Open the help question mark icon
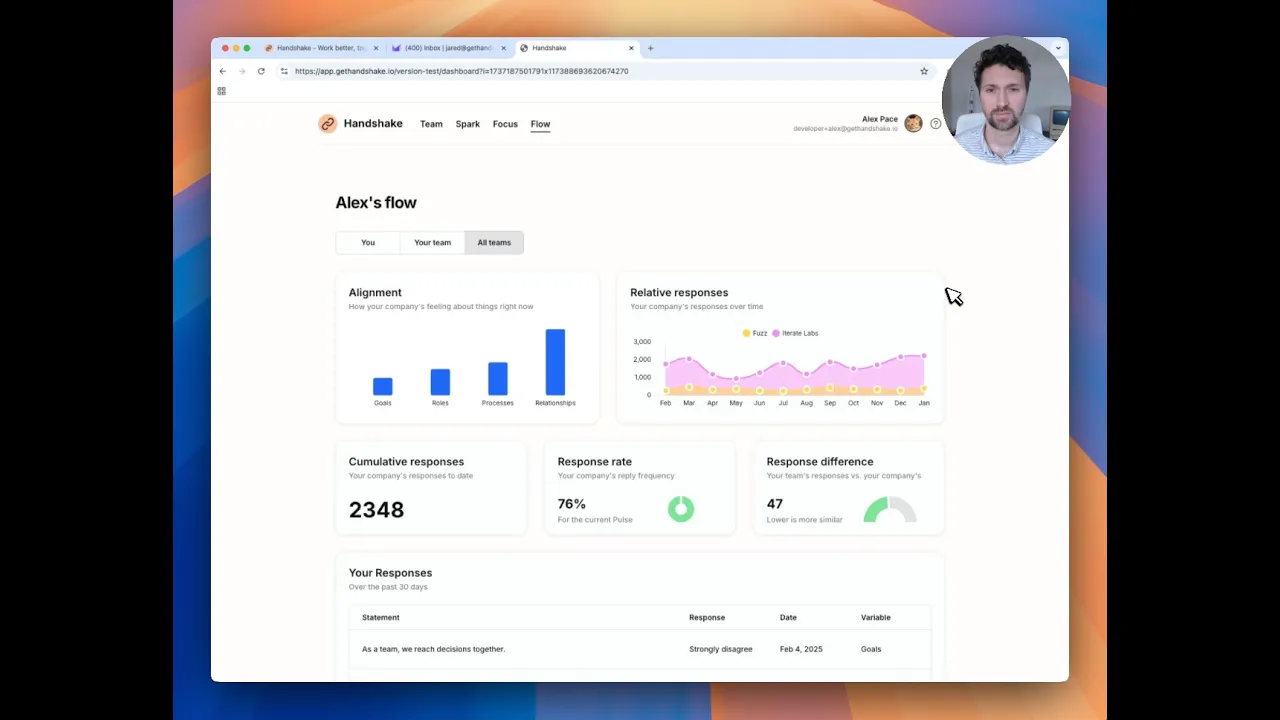Viewport: 1280px width, 720px height. coord(936,124)
